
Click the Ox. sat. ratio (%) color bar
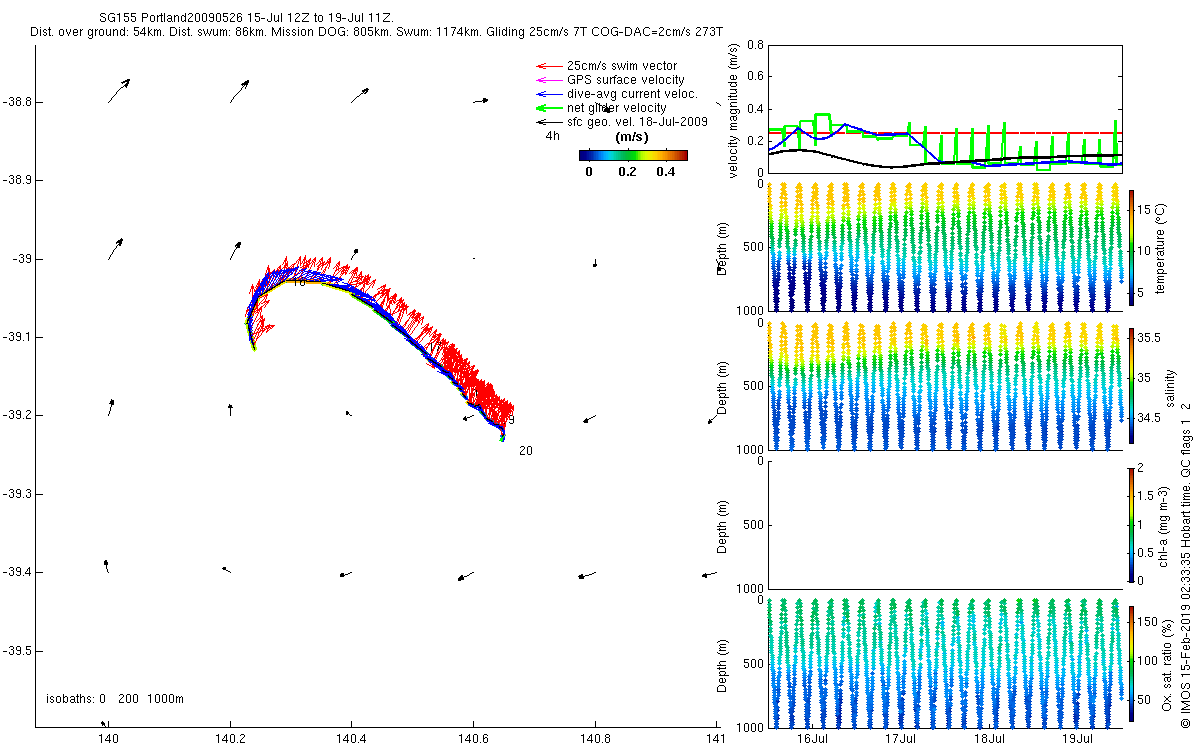[x=1131, y=663]
